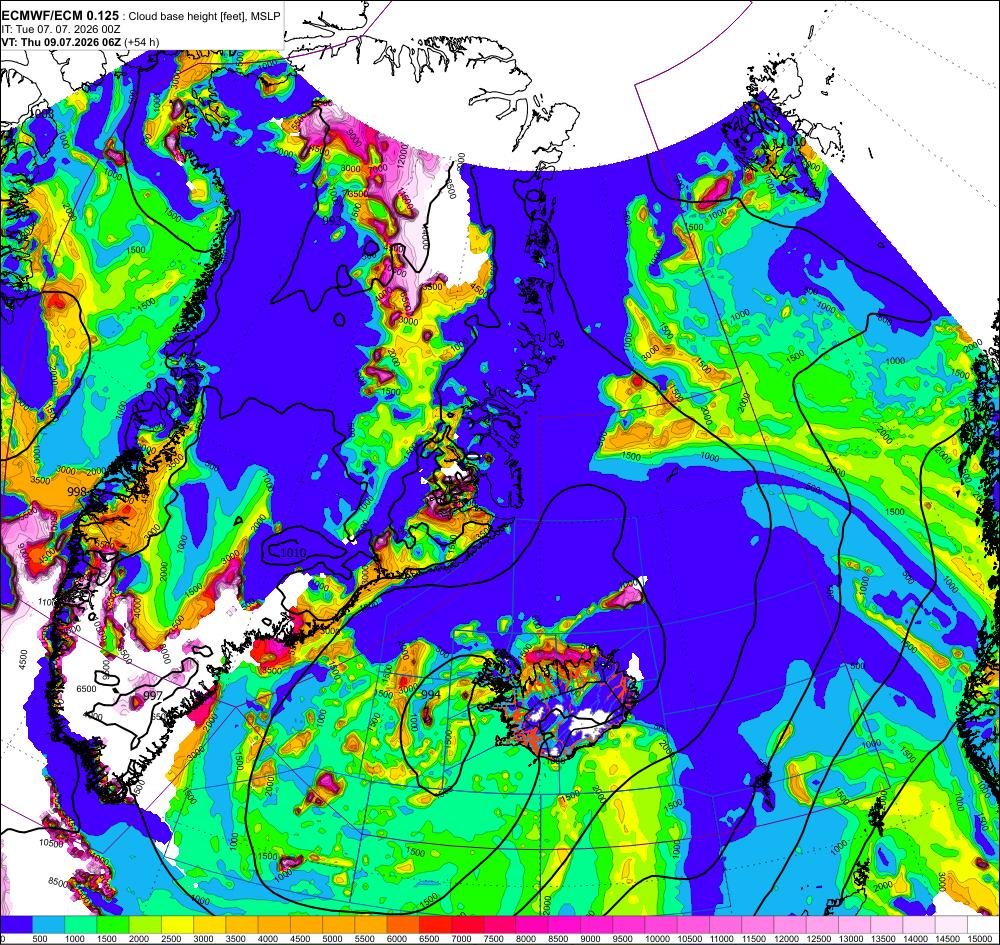Click the legend swatch between 7000 and 7500
The height and width of the screenshot is (945, 1000).
[467, 923]
